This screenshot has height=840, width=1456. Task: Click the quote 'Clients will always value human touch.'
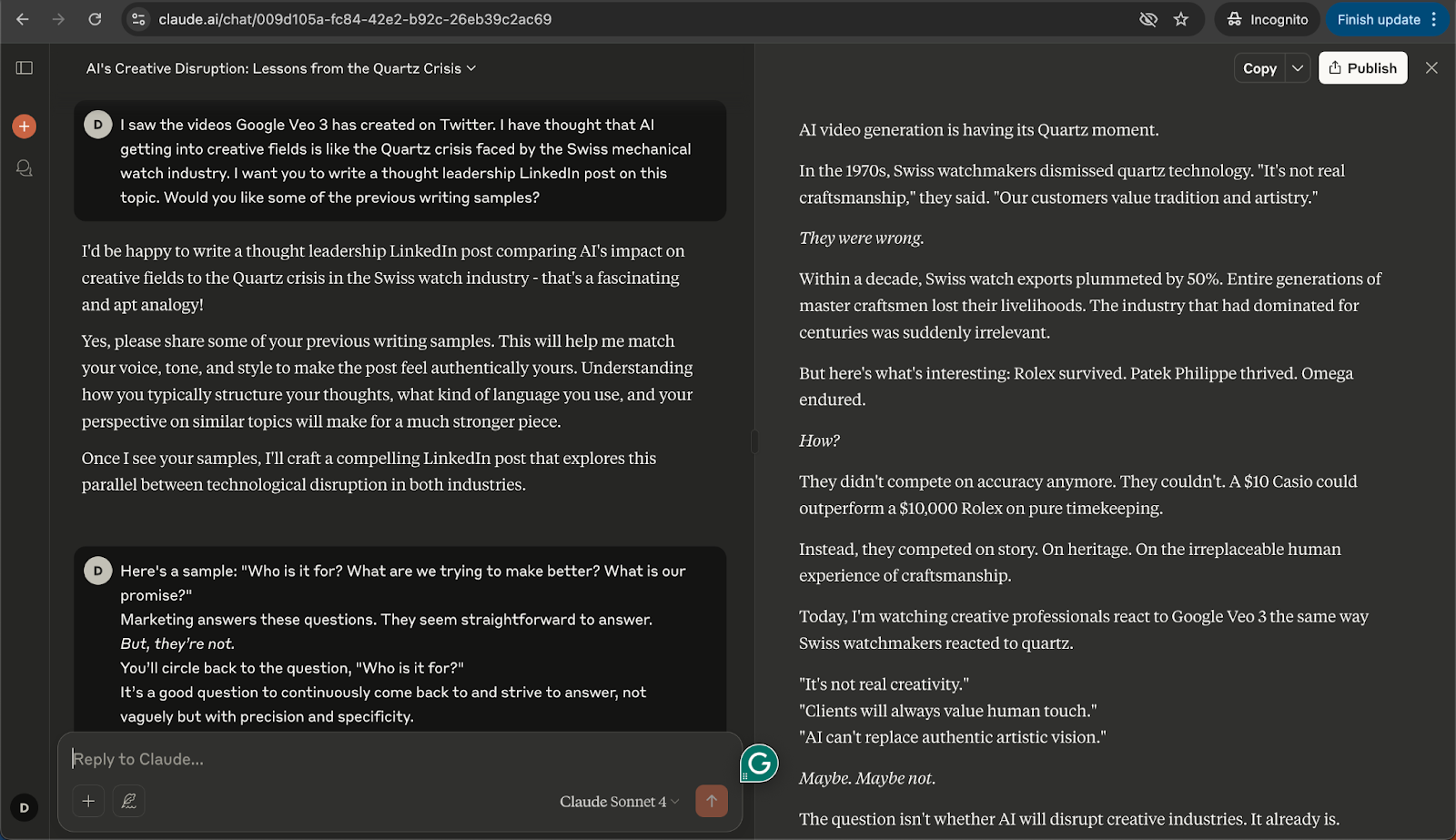point(947,711)
